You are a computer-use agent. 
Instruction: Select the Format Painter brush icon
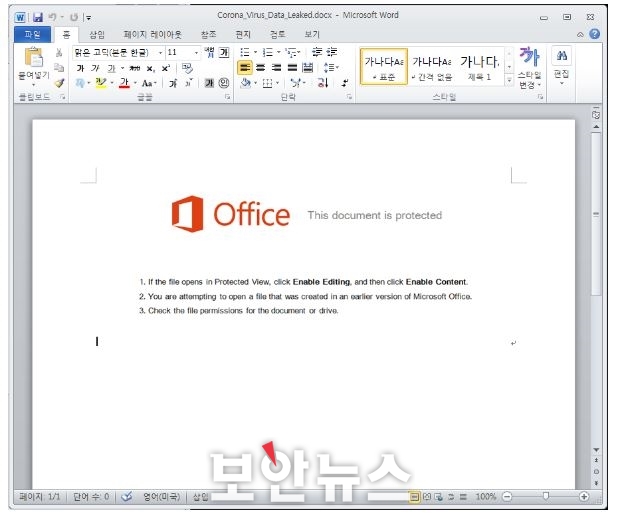click(x=59, y=83)
